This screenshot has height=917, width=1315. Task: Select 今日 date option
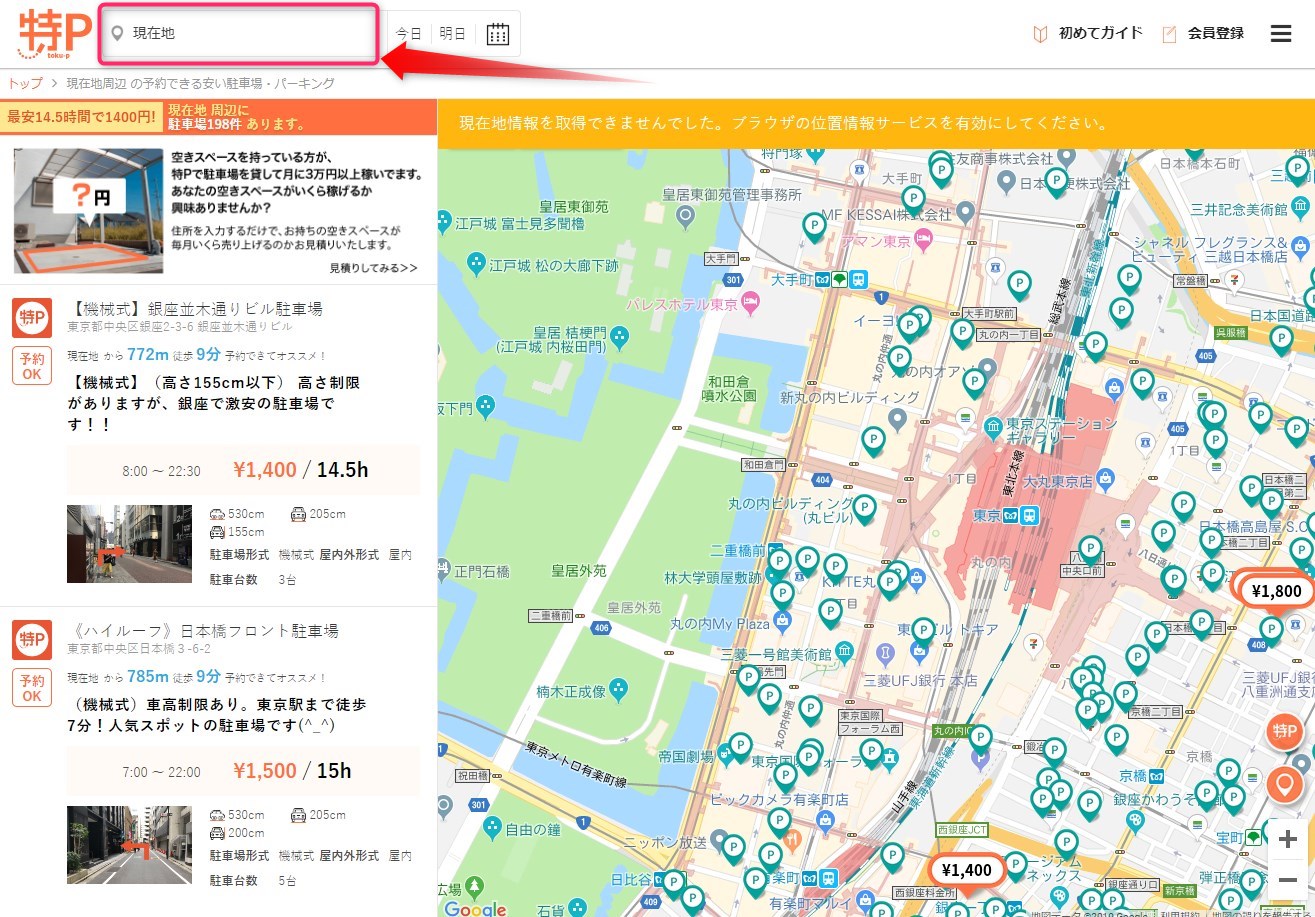point(408,34)
